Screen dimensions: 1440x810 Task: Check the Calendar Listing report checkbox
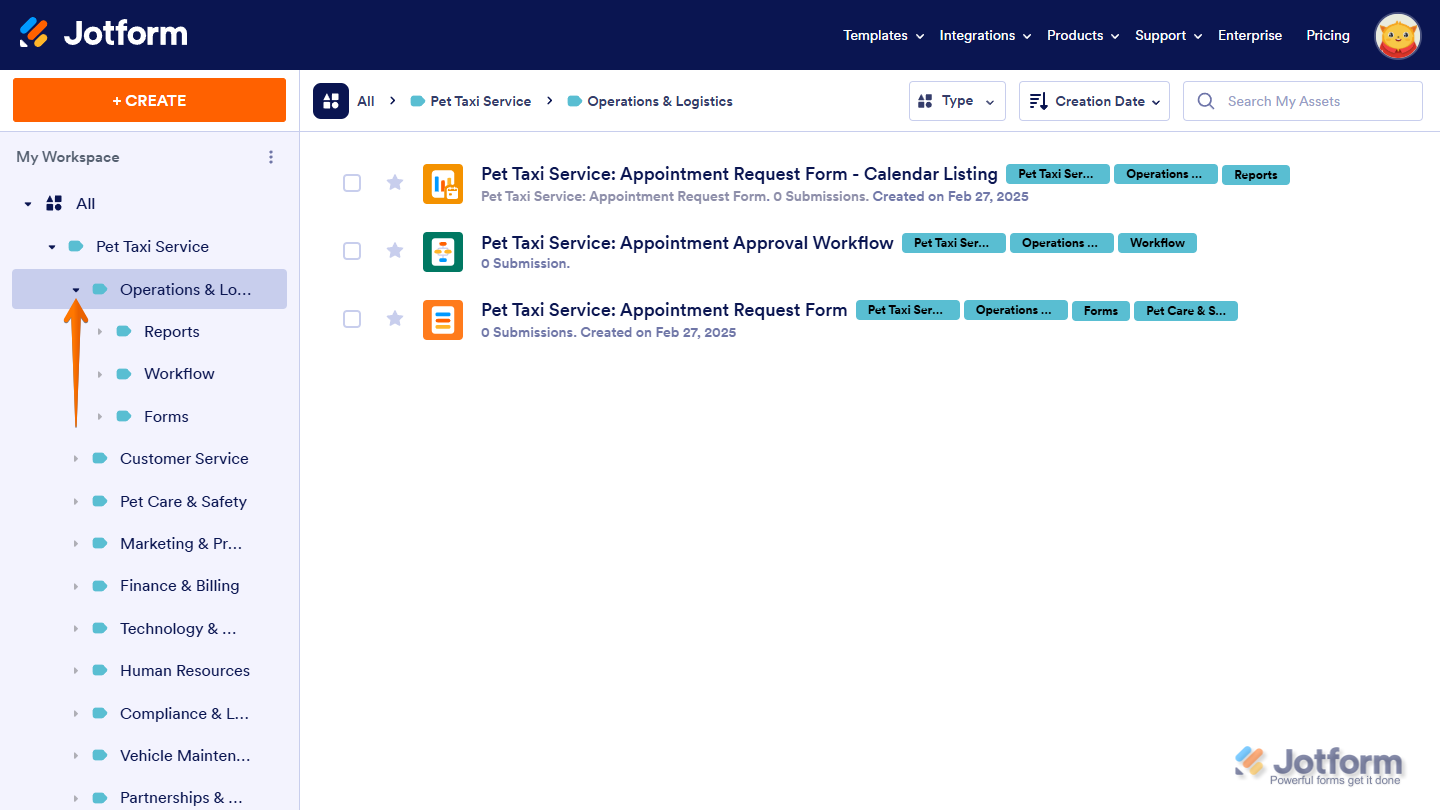(x=352, y=183)
